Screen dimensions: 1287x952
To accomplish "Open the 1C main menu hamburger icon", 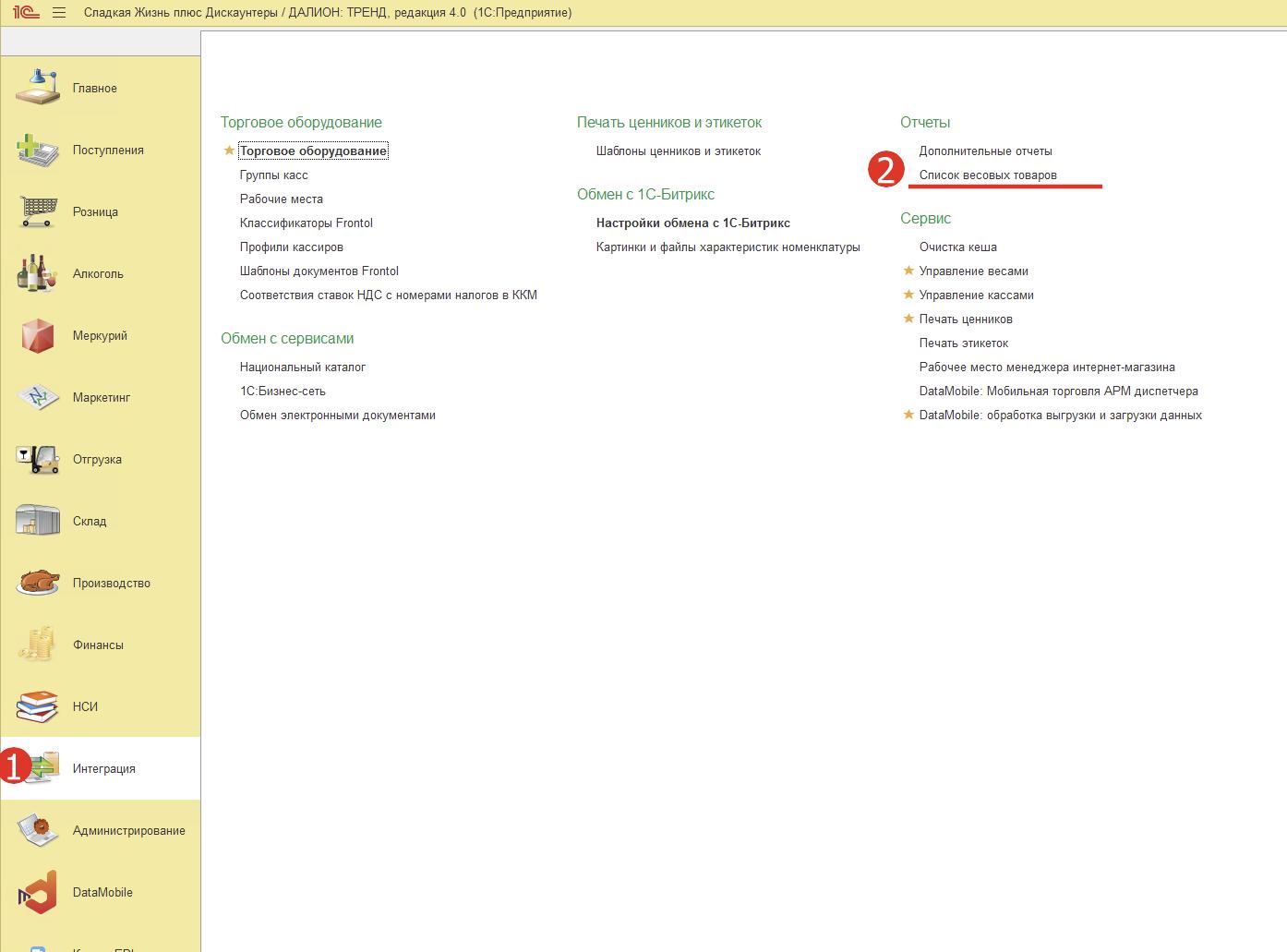I will [59, 13].
